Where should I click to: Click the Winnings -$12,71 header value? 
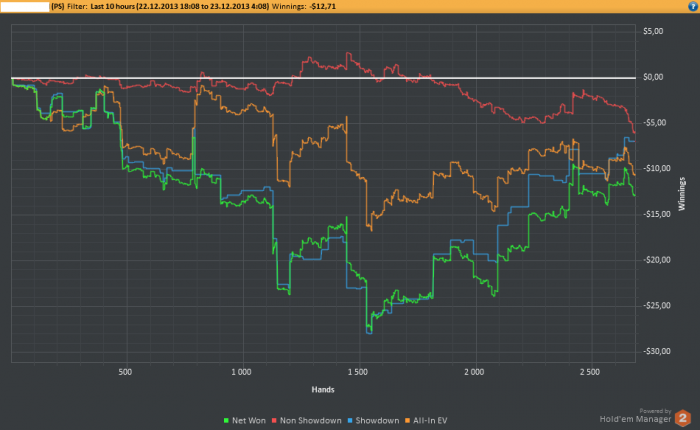tap(304, 6)
